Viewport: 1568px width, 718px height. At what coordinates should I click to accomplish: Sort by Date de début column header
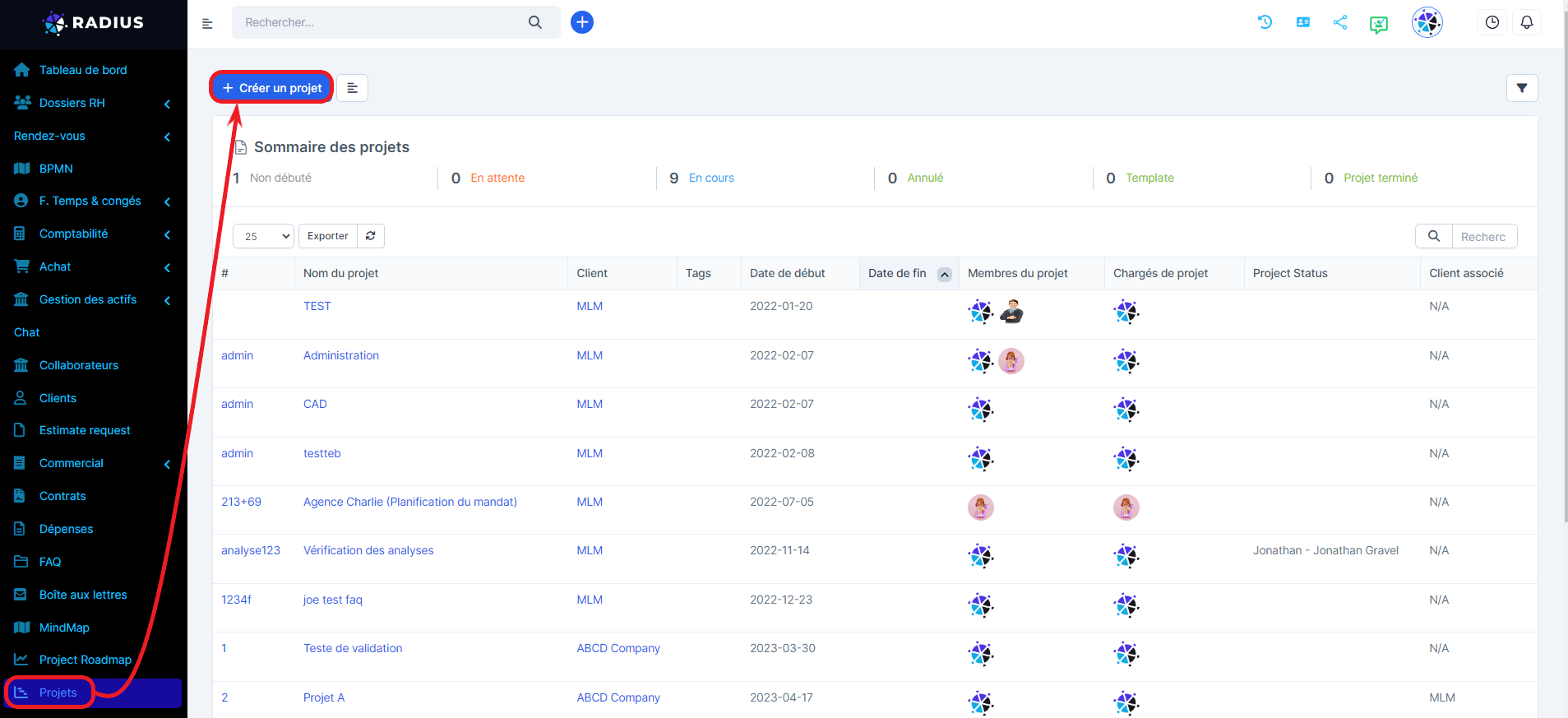pos(787,273)
